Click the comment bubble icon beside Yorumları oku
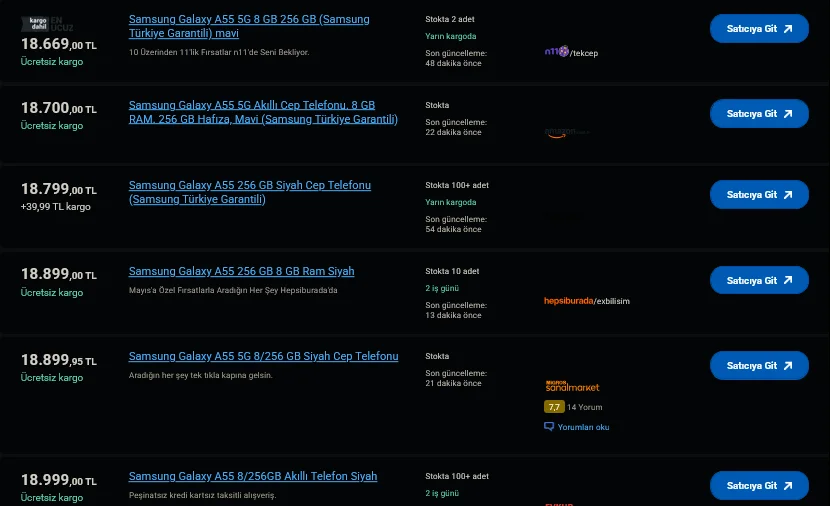 (549, 427)
